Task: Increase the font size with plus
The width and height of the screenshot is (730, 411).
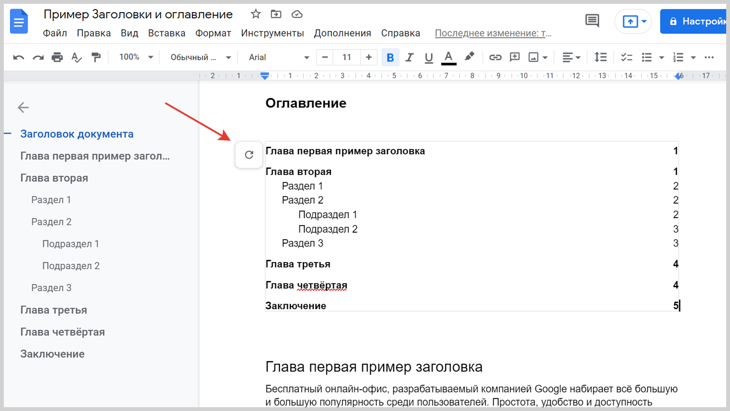Action: coord(368,57)
